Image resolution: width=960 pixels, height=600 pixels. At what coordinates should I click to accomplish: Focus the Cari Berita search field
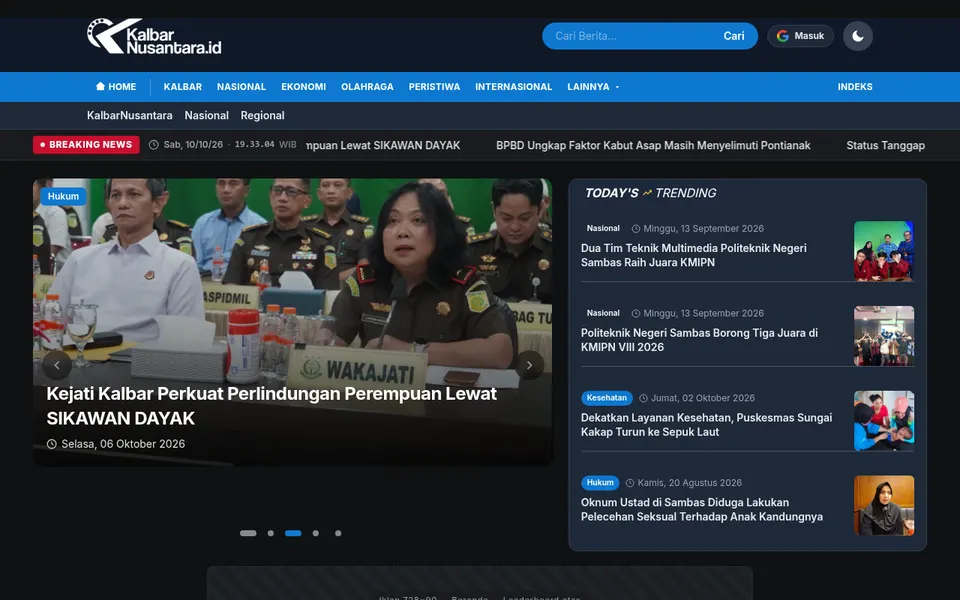point(631,36)
